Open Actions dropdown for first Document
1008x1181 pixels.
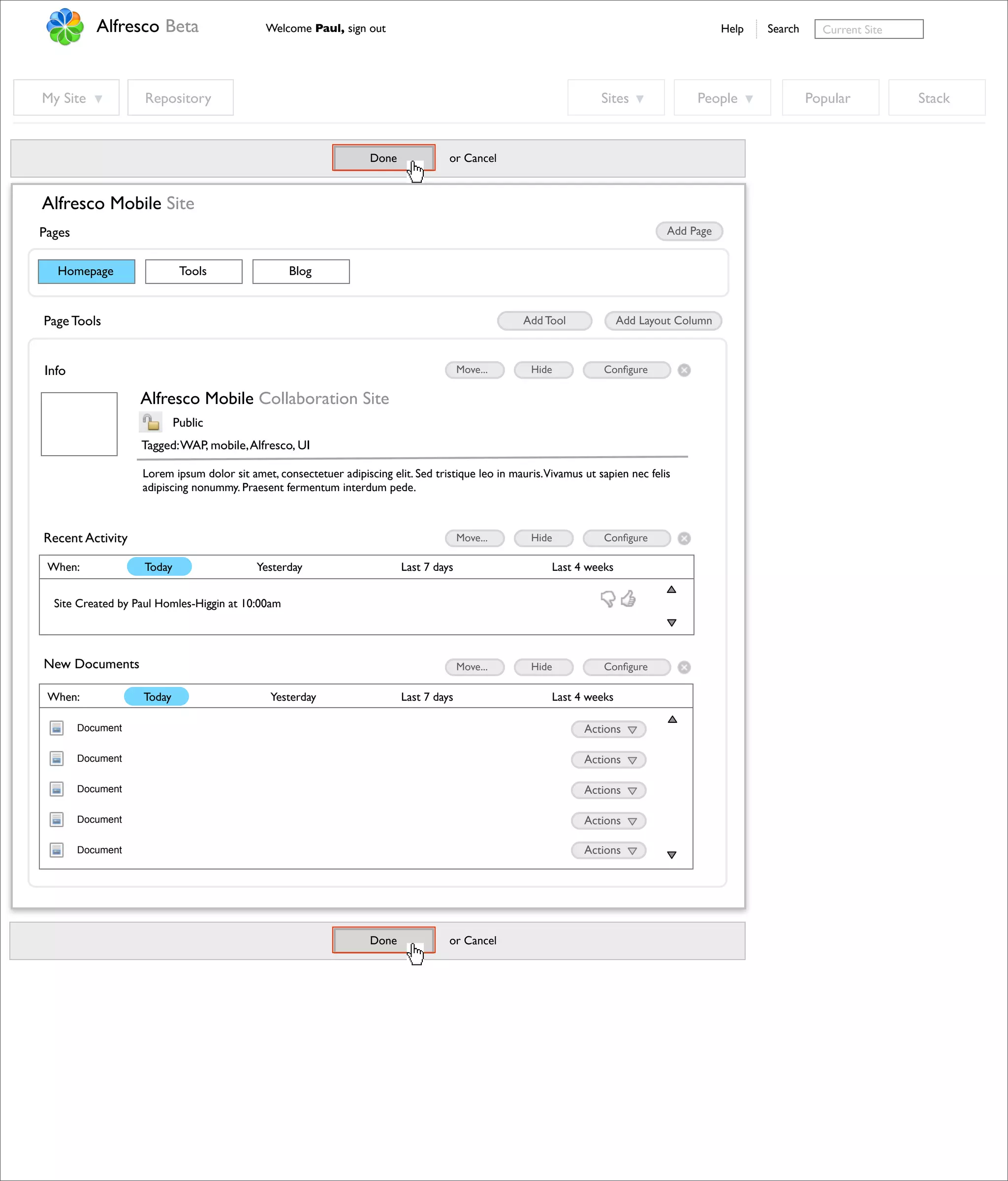[x=609, y=729]
